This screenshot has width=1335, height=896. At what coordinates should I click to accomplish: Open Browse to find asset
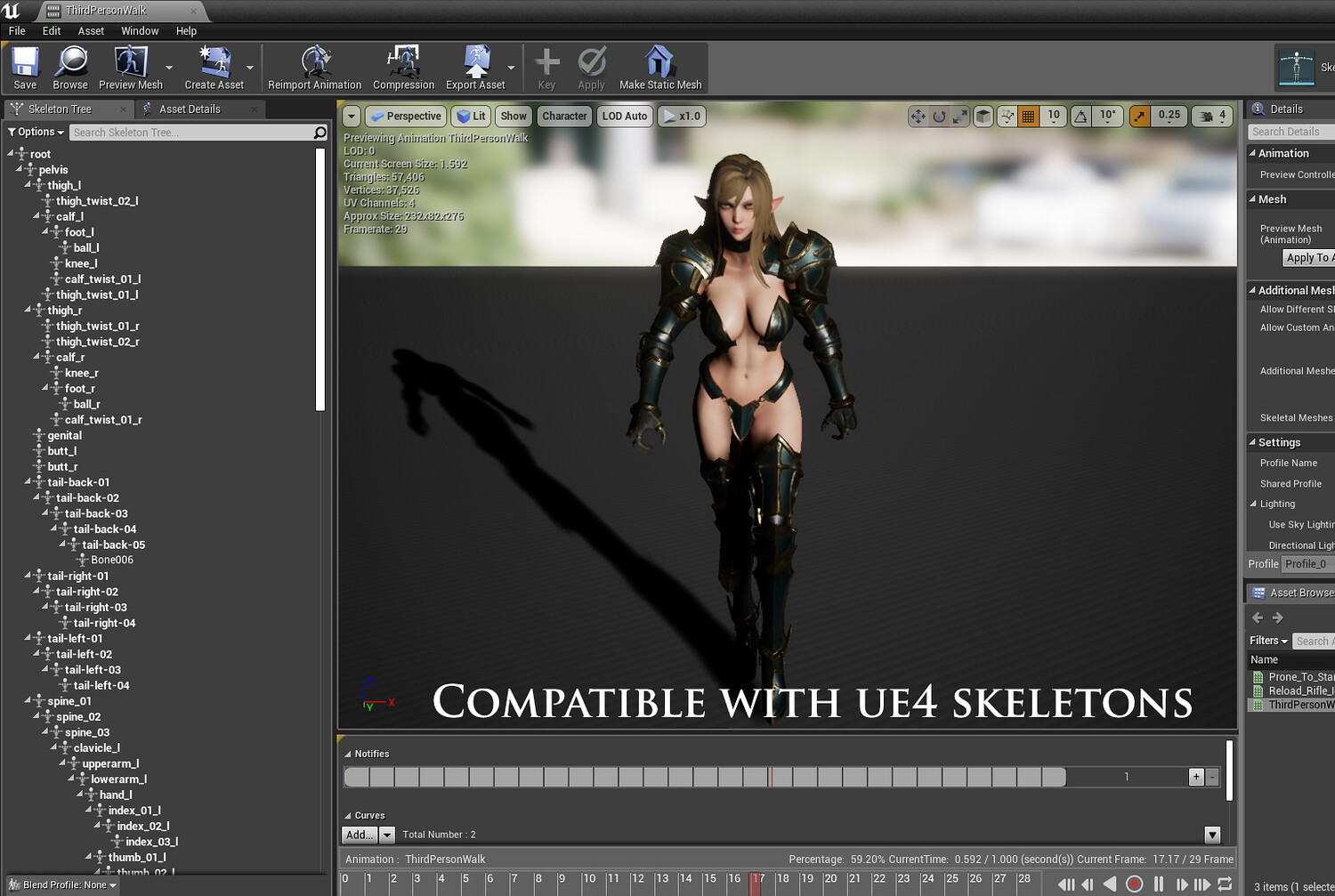point(70,68)
